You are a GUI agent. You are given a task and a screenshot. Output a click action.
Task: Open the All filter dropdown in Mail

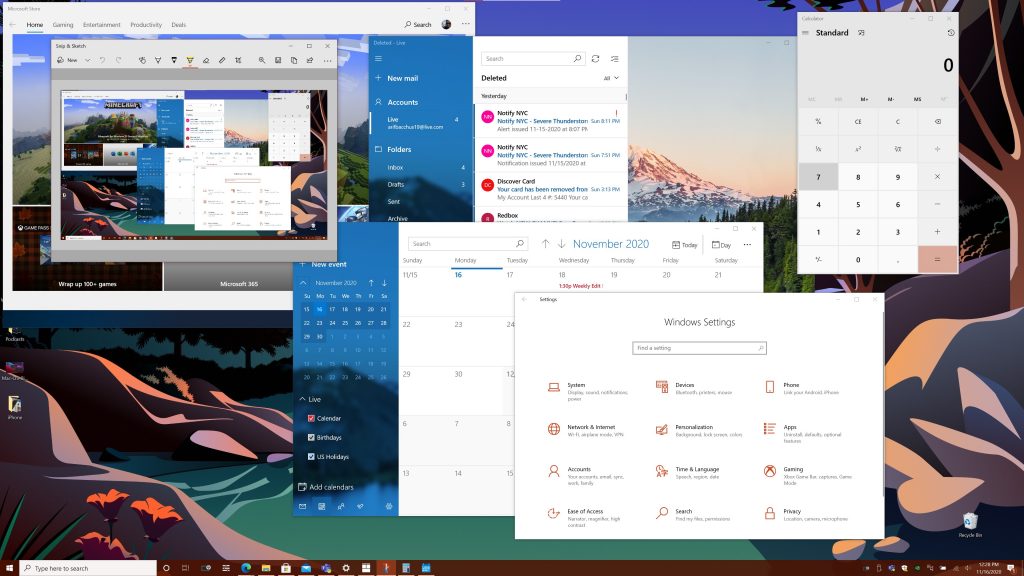click(x=611, y=78)
